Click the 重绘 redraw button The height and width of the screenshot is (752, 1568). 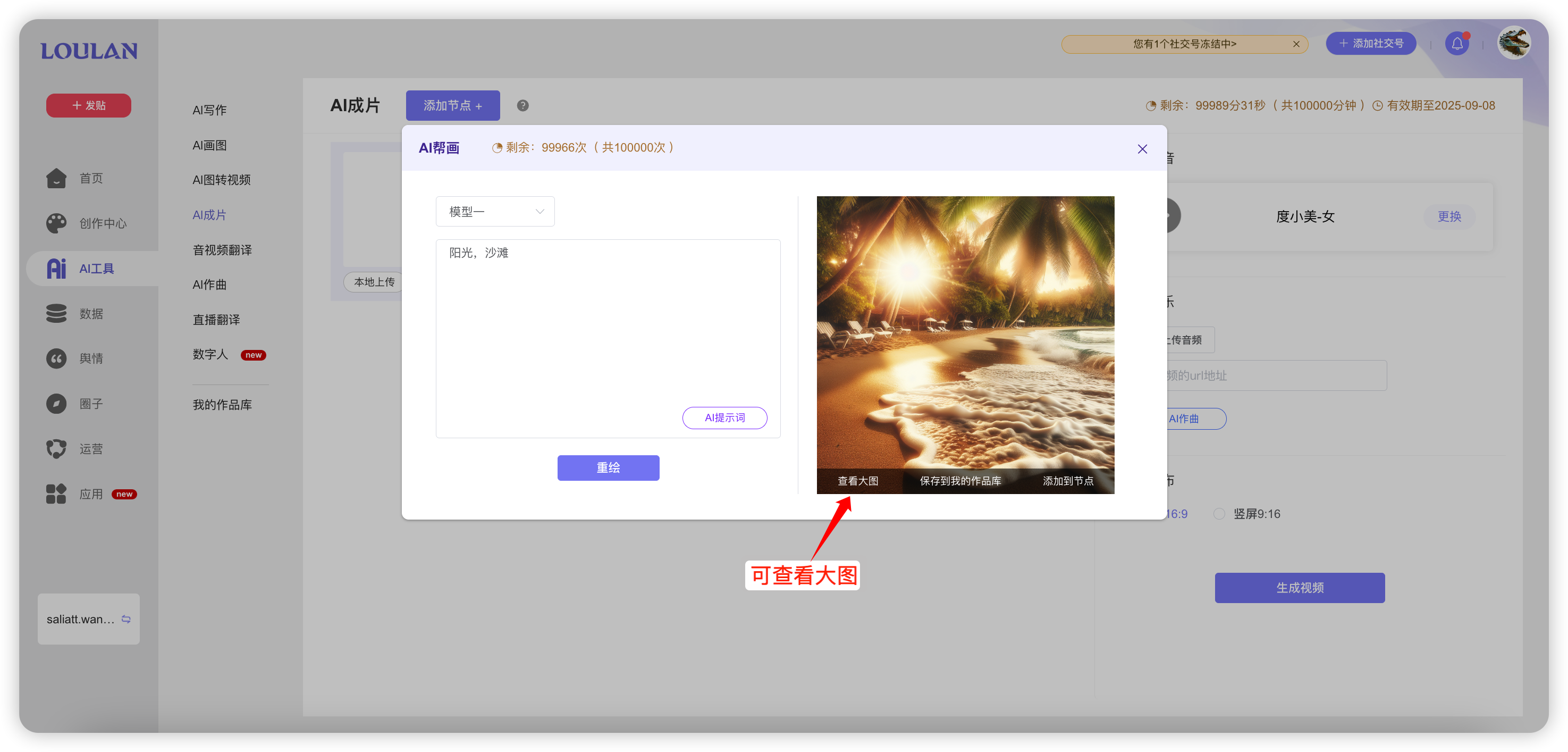[x=608, y=468]
